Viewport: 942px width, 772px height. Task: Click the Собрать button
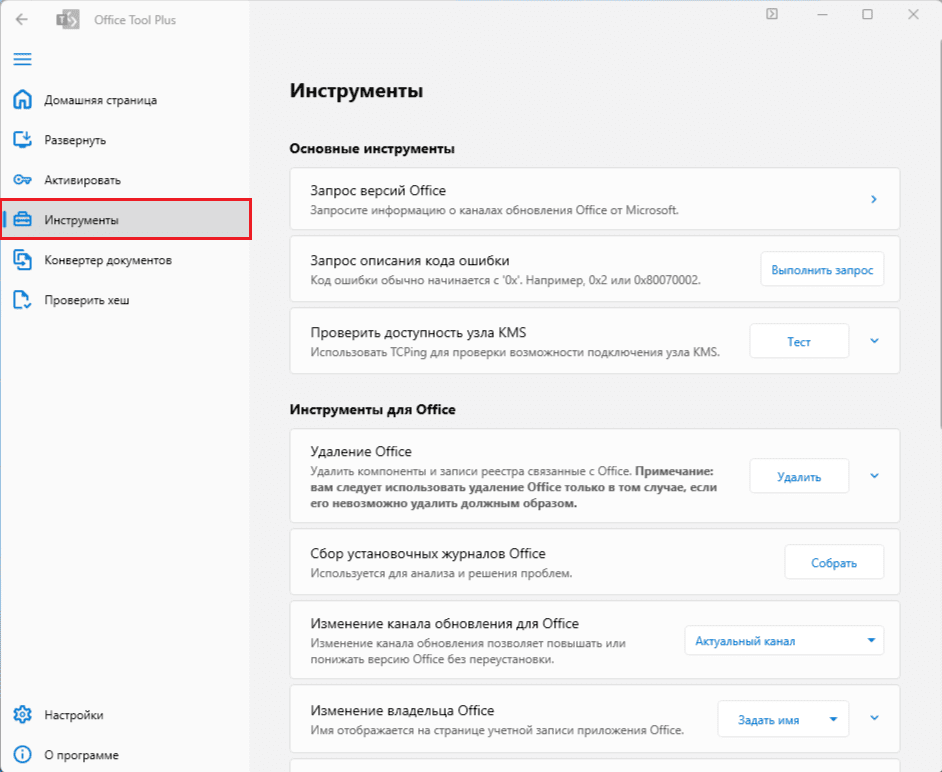(833, 562)
